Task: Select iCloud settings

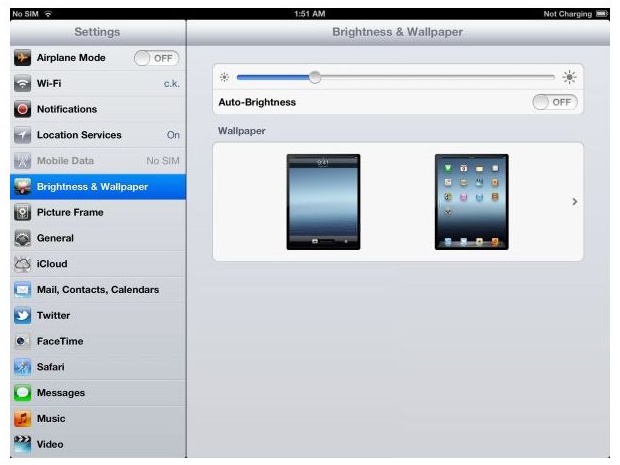Action: click(x=98, y=264)
